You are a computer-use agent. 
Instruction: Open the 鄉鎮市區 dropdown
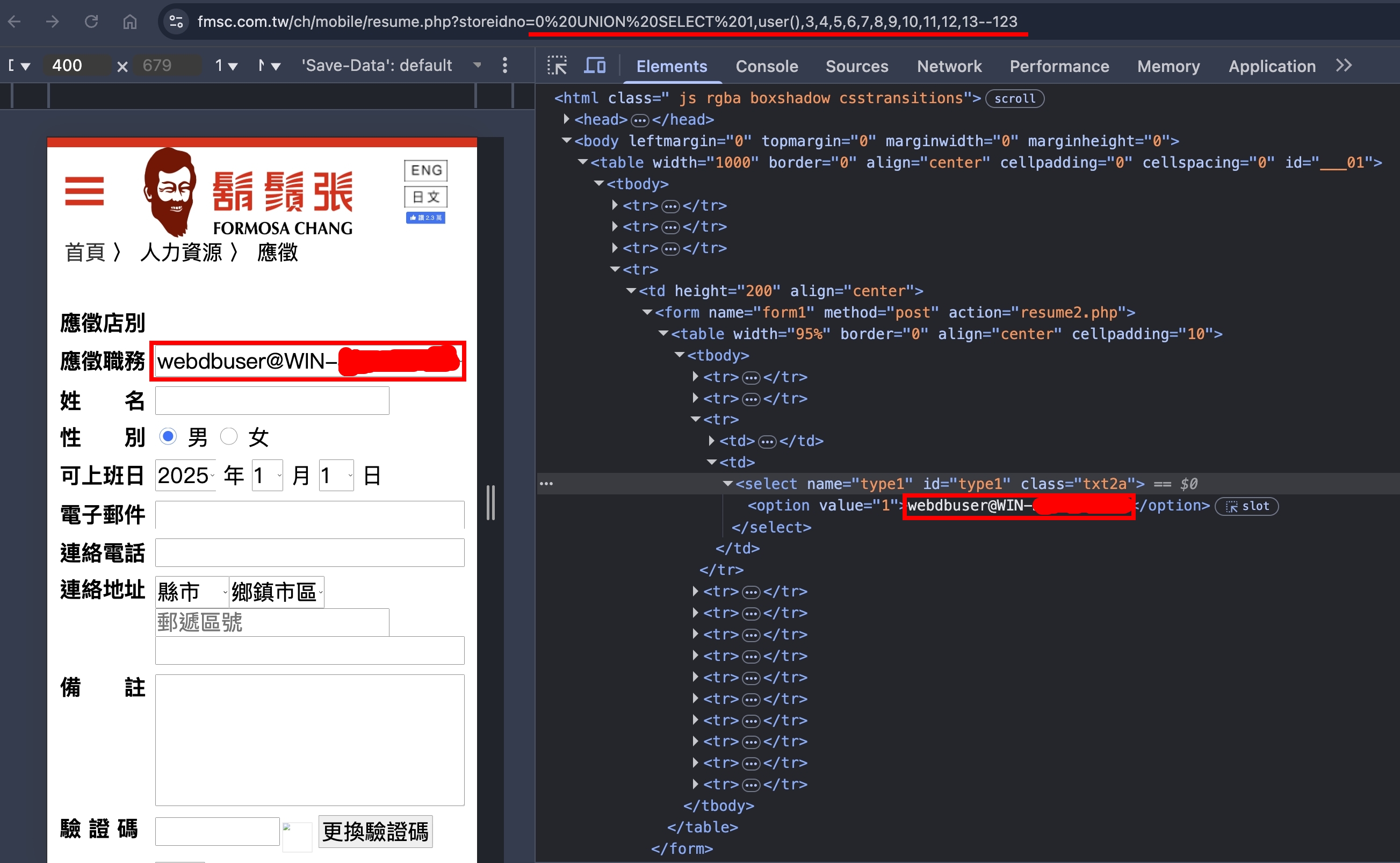277,592
